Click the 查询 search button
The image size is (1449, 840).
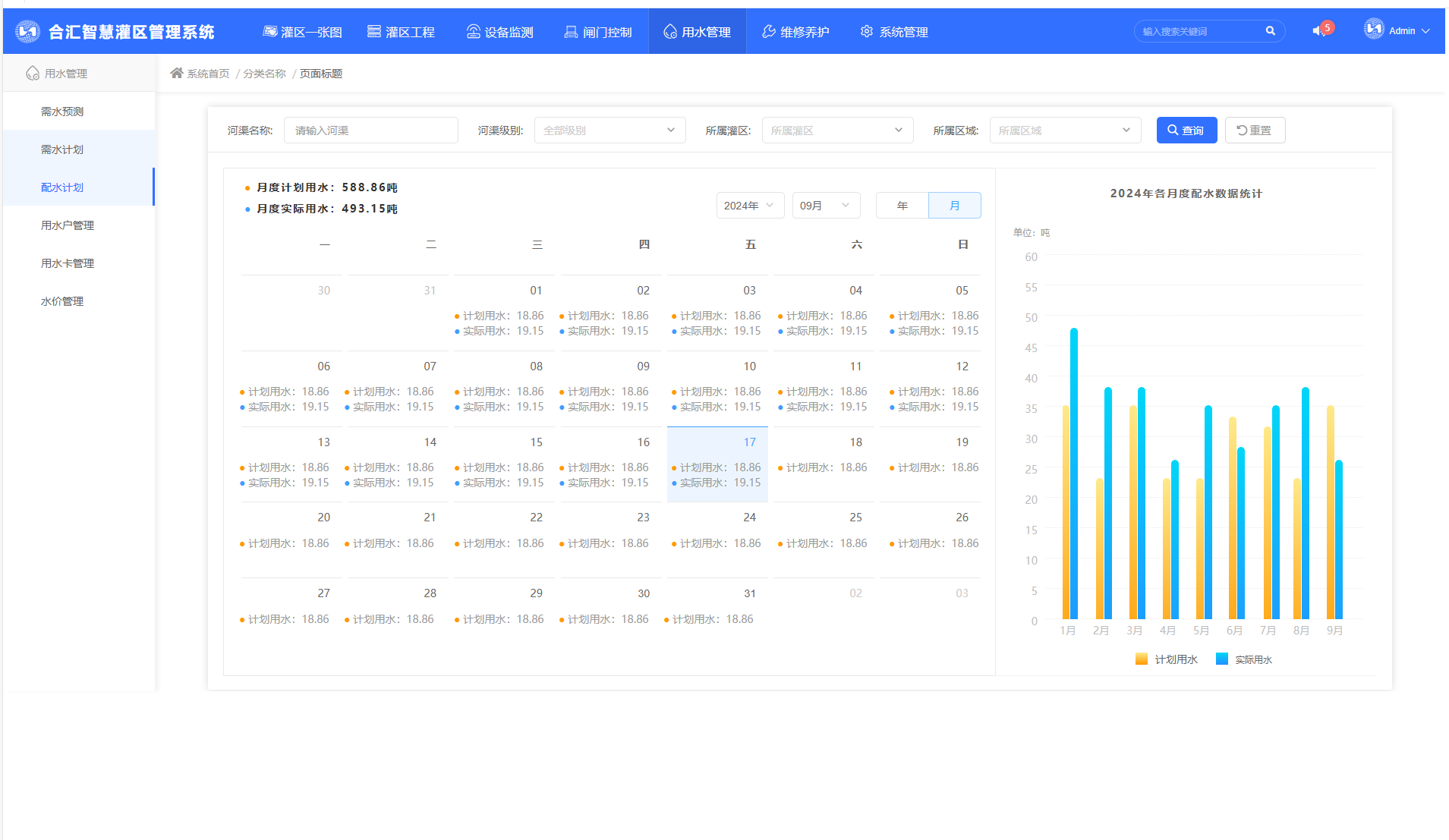pyautogui.click(x=1186, y=131)
